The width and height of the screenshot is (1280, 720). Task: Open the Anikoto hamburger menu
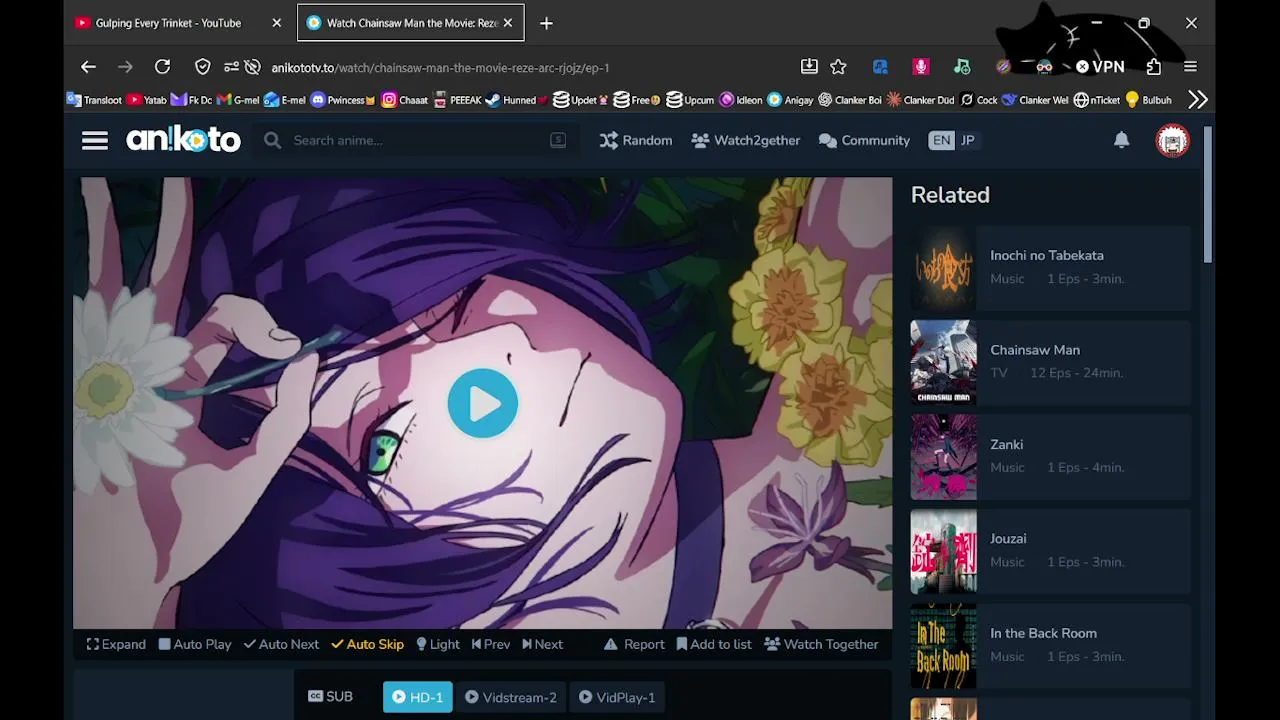pos(95,141)
